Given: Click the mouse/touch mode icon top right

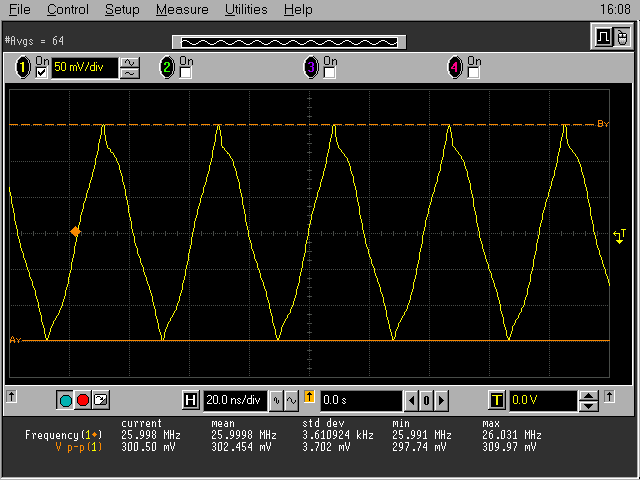Looking at the screenshot, I should (x=622, y=38).
